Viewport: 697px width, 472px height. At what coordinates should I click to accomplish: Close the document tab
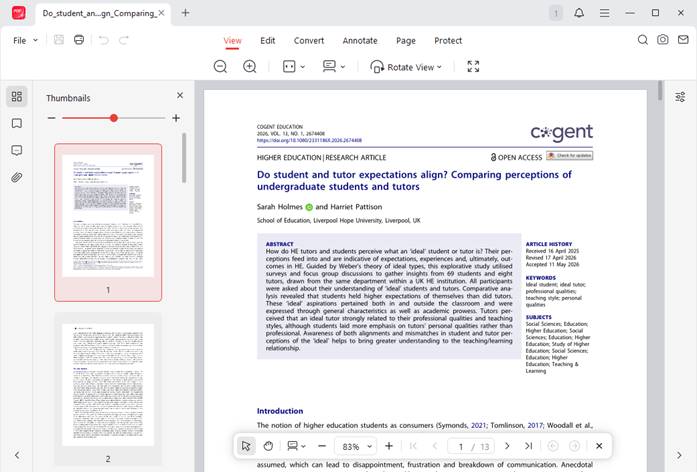(x=161, y=13)
